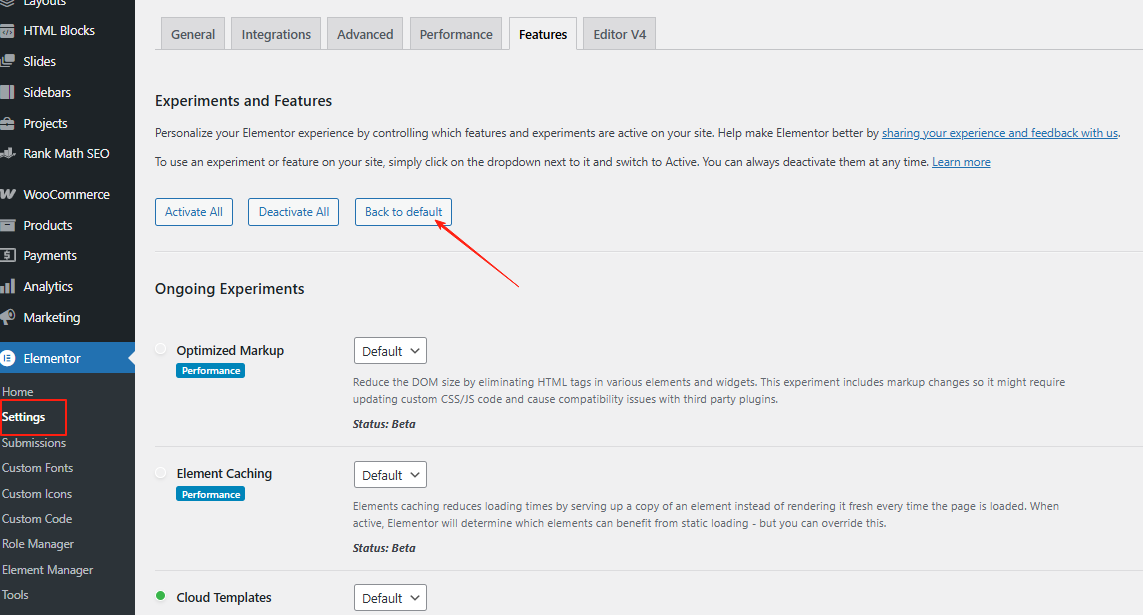This screenshot has width=1143, height=615.
Task: Select the Elementor sidebar icon
Action: coord(11,357)
